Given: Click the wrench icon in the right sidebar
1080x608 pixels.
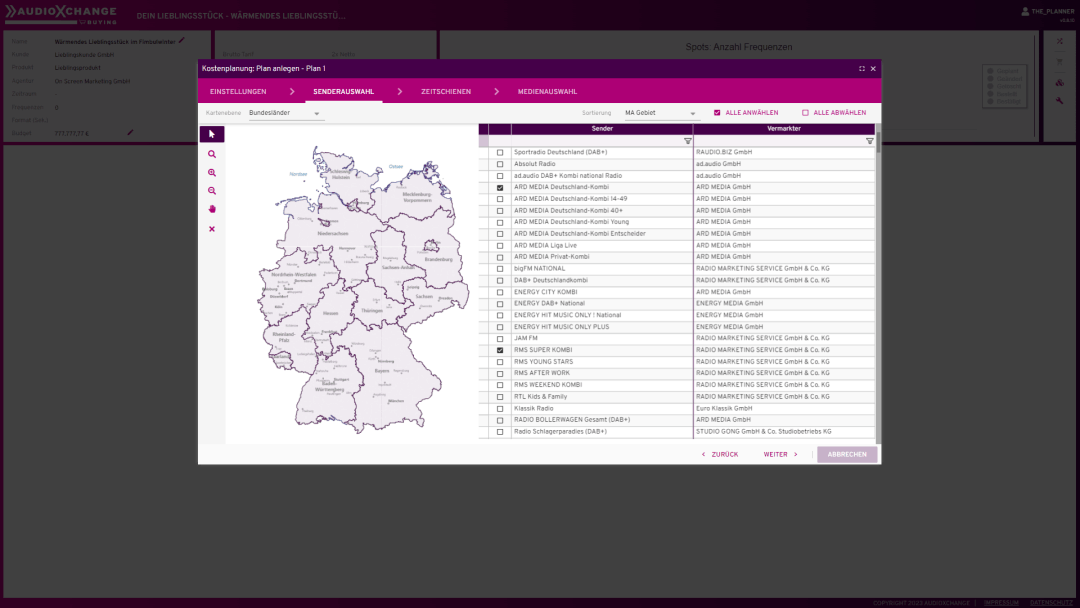Looking at the screenshot, I should (x=1059, y=101).
